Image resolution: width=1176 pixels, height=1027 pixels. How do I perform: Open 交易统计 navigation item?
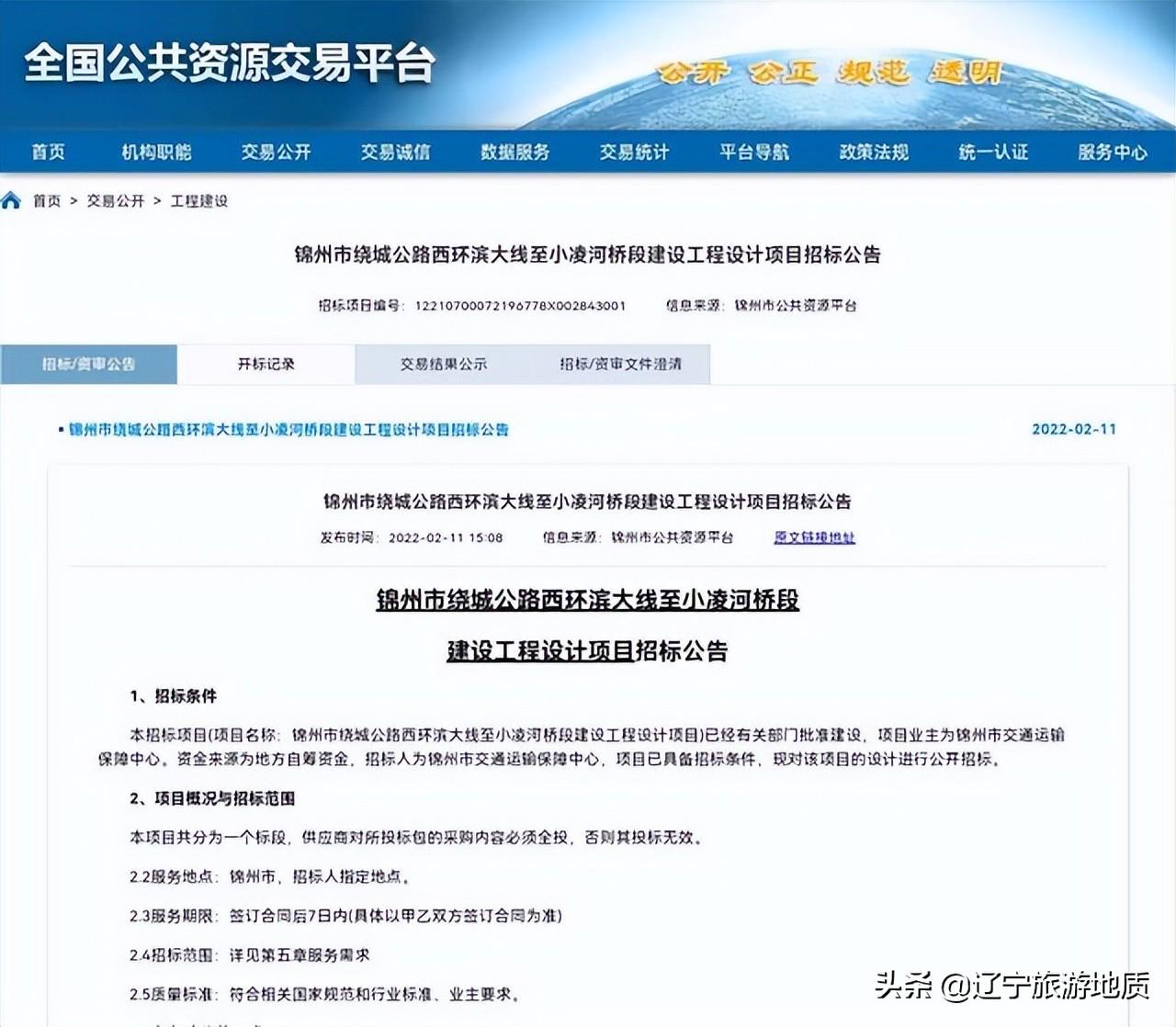click(635, 152)
